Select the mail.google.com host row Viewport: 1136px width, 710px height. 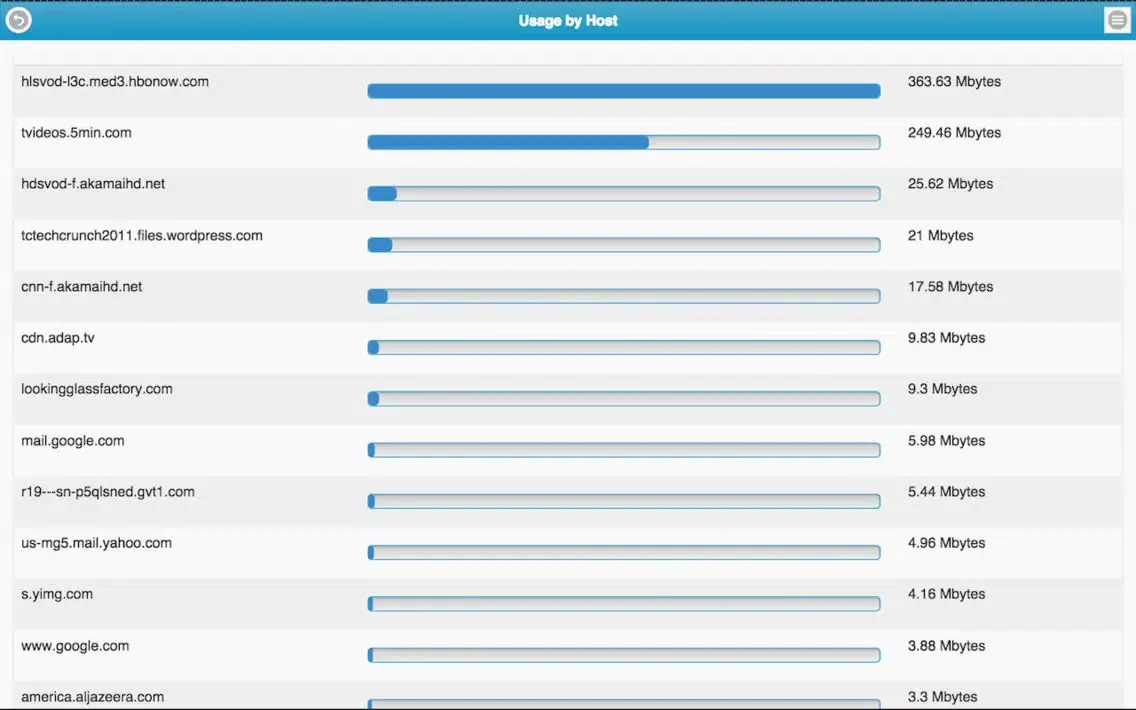tap(73, 441)
